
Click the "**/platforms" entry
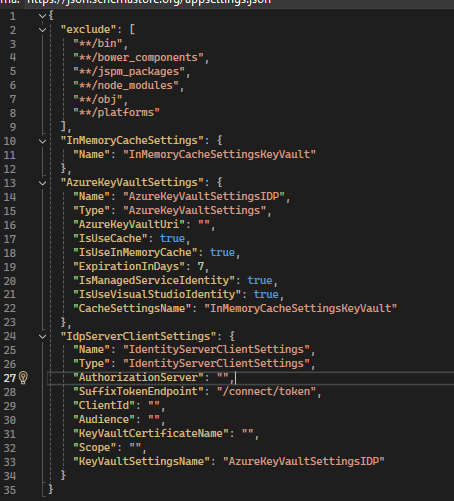[x=116, y=112]
